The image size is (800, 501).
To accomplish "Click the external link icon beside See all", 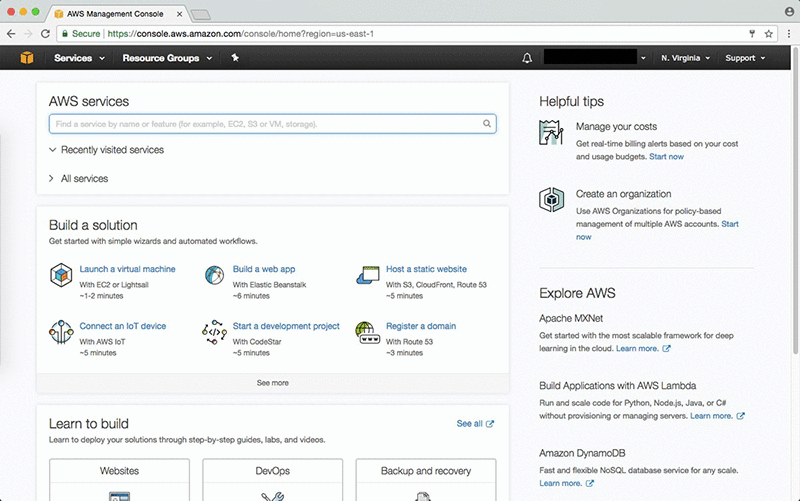I will tap(490, 424).
